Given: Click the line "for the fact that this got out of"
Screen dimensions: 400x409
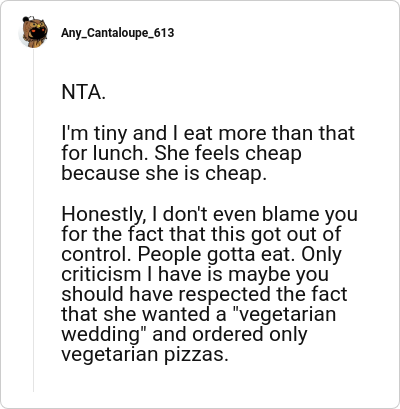Looking at the screenshot, I should [201, 234].
